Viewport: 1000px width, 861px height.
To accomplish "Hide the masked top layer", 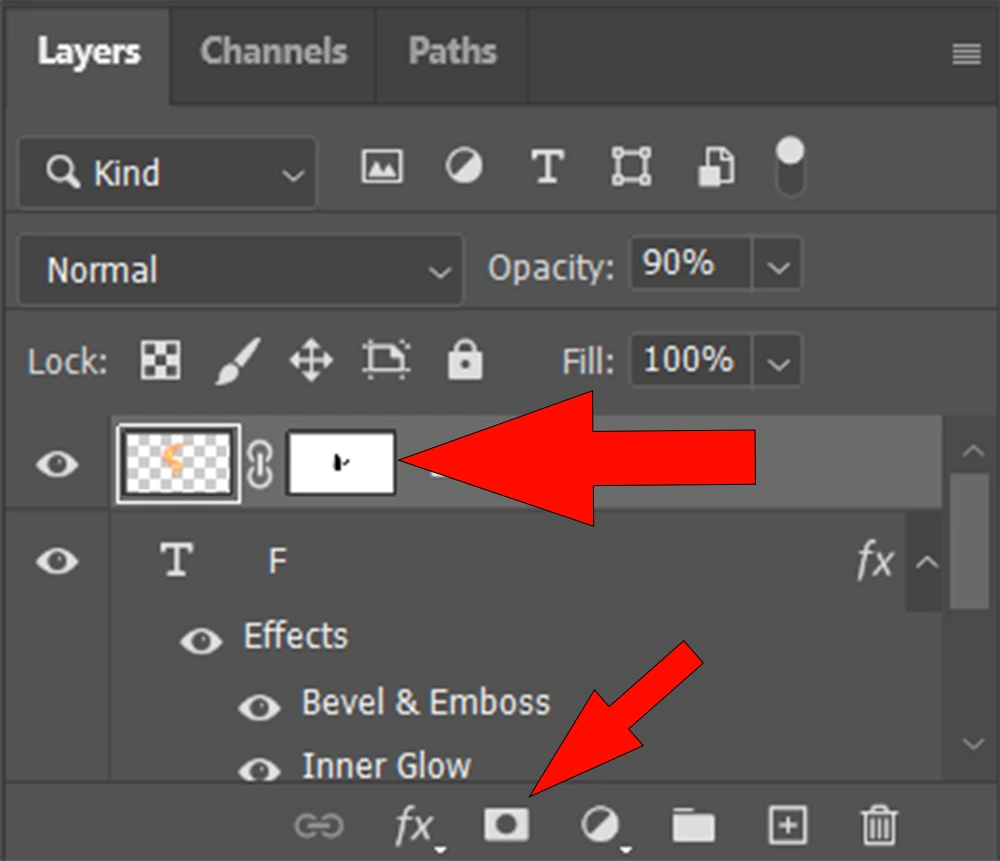I will (x=57, y=464).
